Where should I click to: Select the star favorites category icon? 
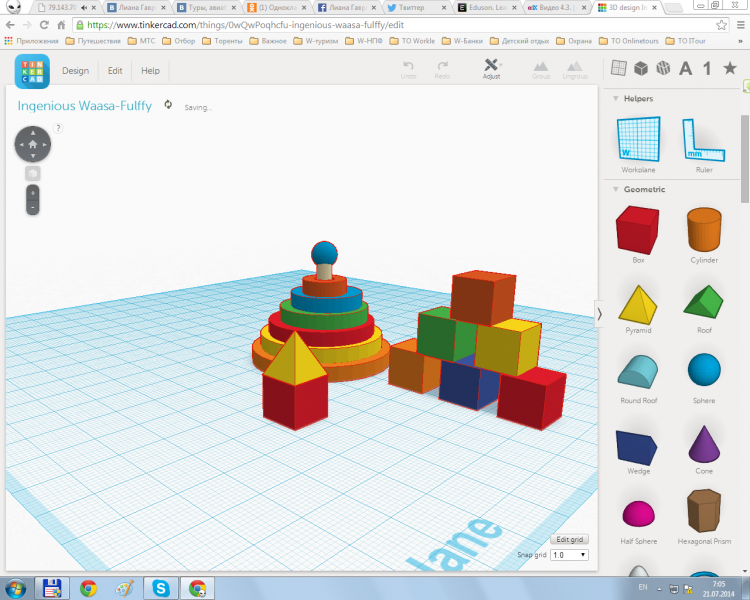[x=730, y=68]
